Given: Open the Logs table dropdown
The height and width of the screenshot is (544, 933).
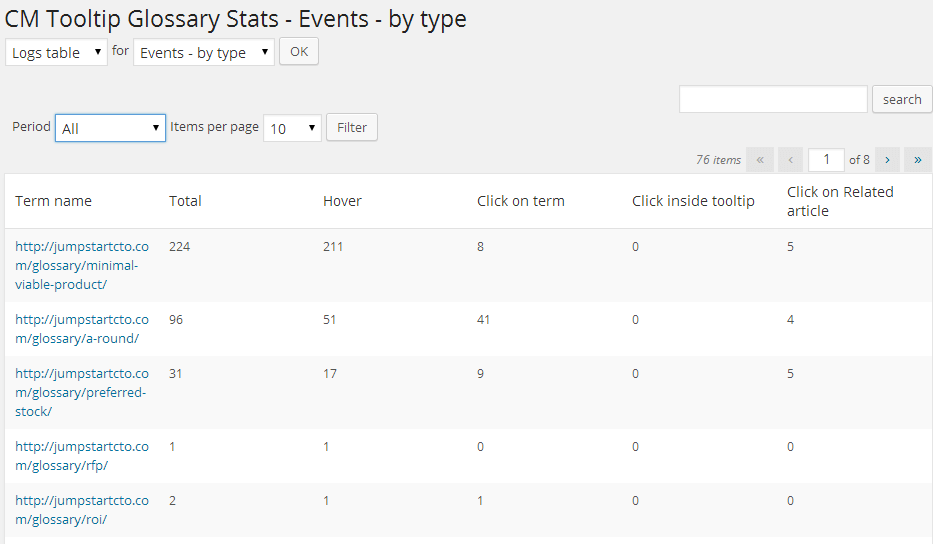Looking at the screenshot, I should (56, 52).
